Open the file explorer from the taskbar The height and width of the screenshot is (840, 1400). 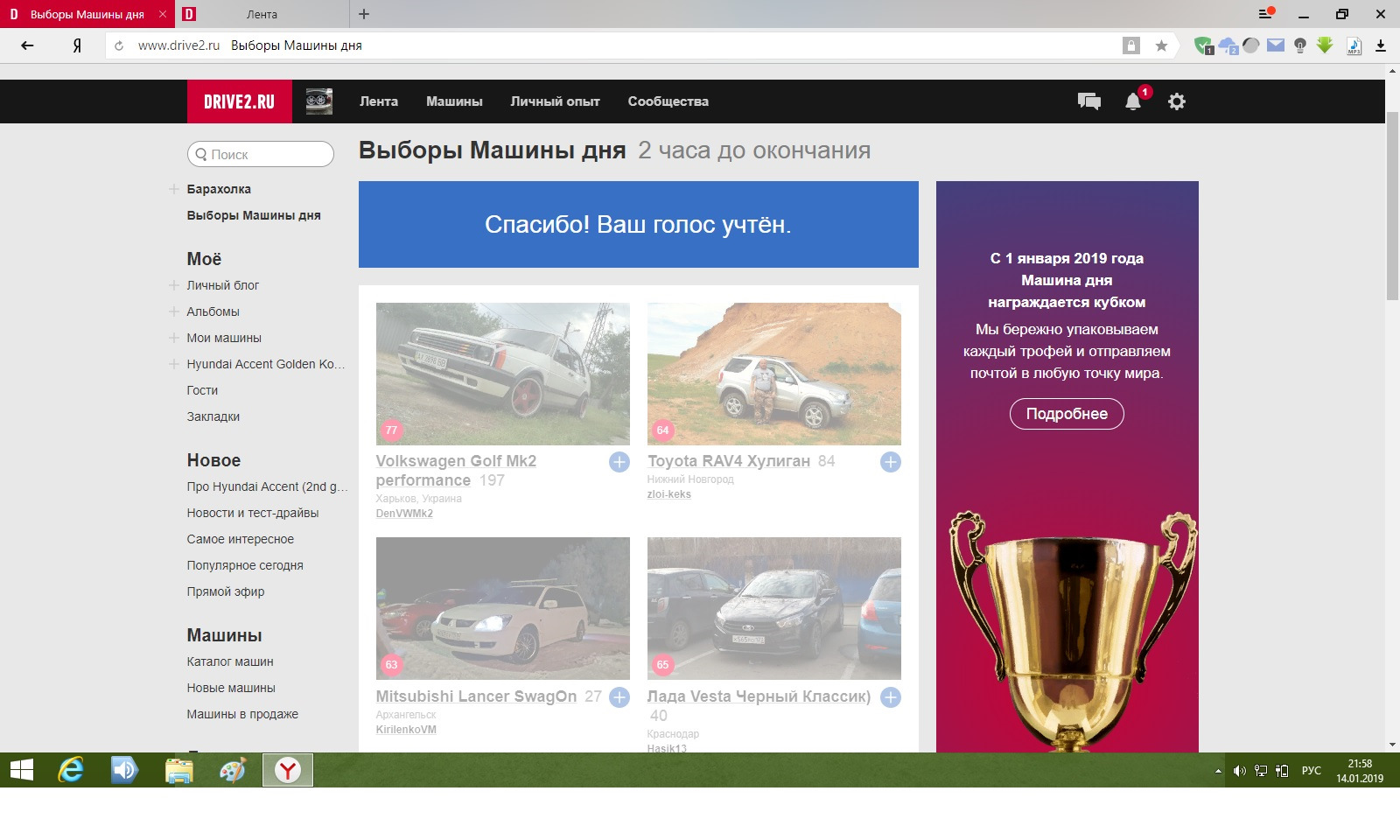(x=179, y=770)
